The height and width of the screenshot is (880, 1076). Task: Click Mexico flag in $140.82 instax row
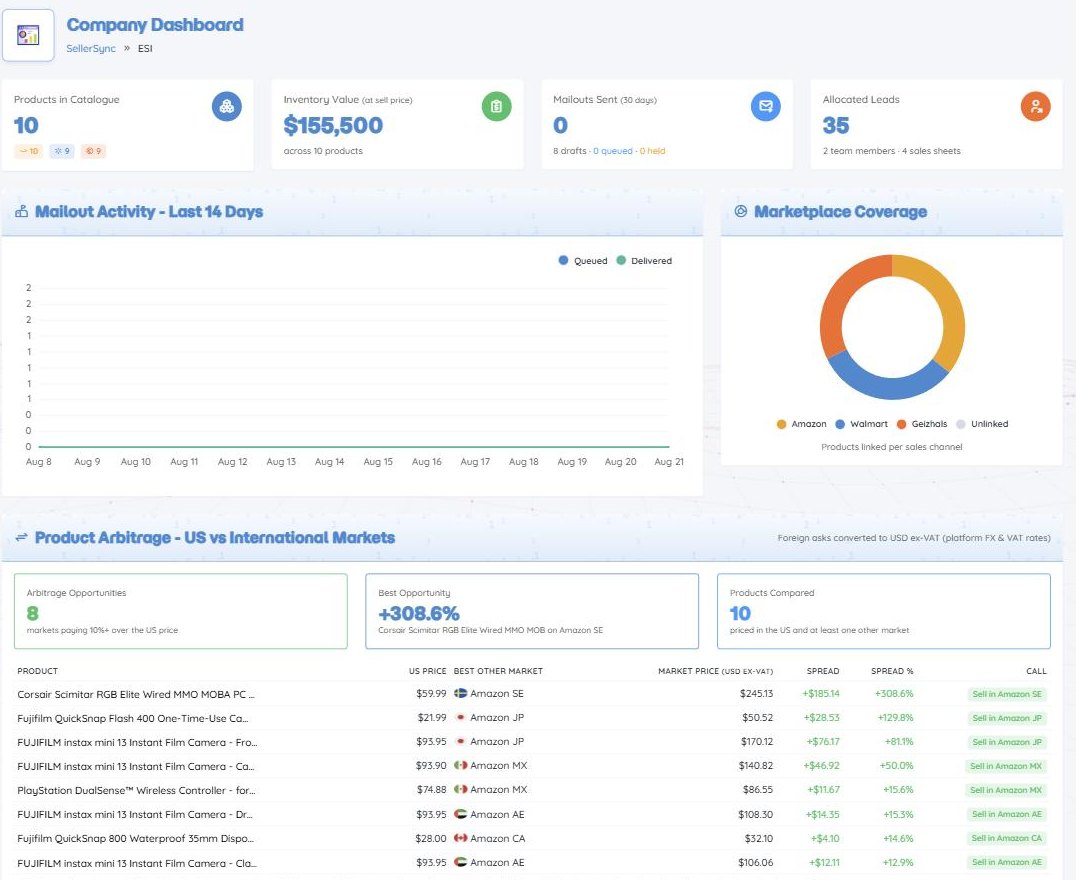click(460, 765)
